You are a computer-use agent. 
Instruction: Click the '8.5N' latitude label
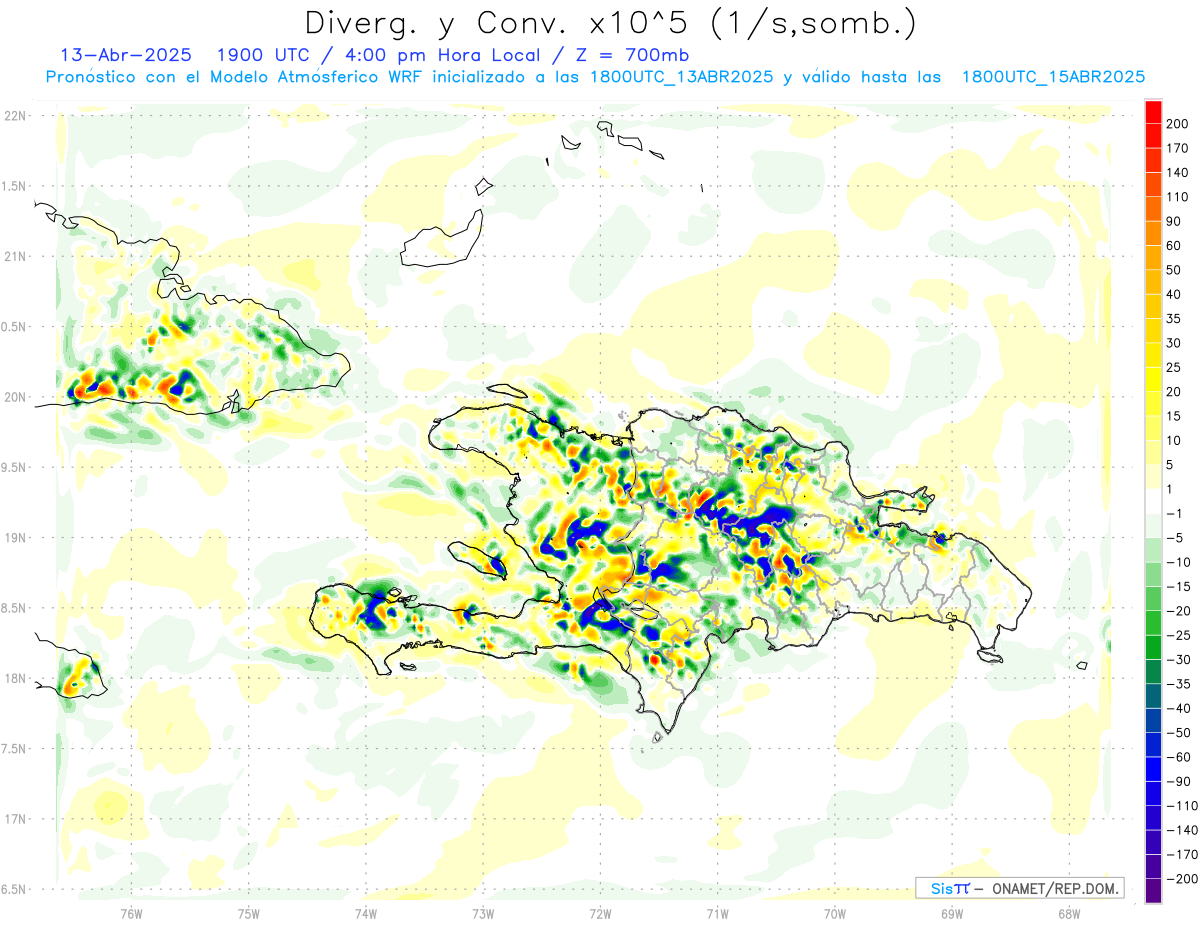coord(15,608)
